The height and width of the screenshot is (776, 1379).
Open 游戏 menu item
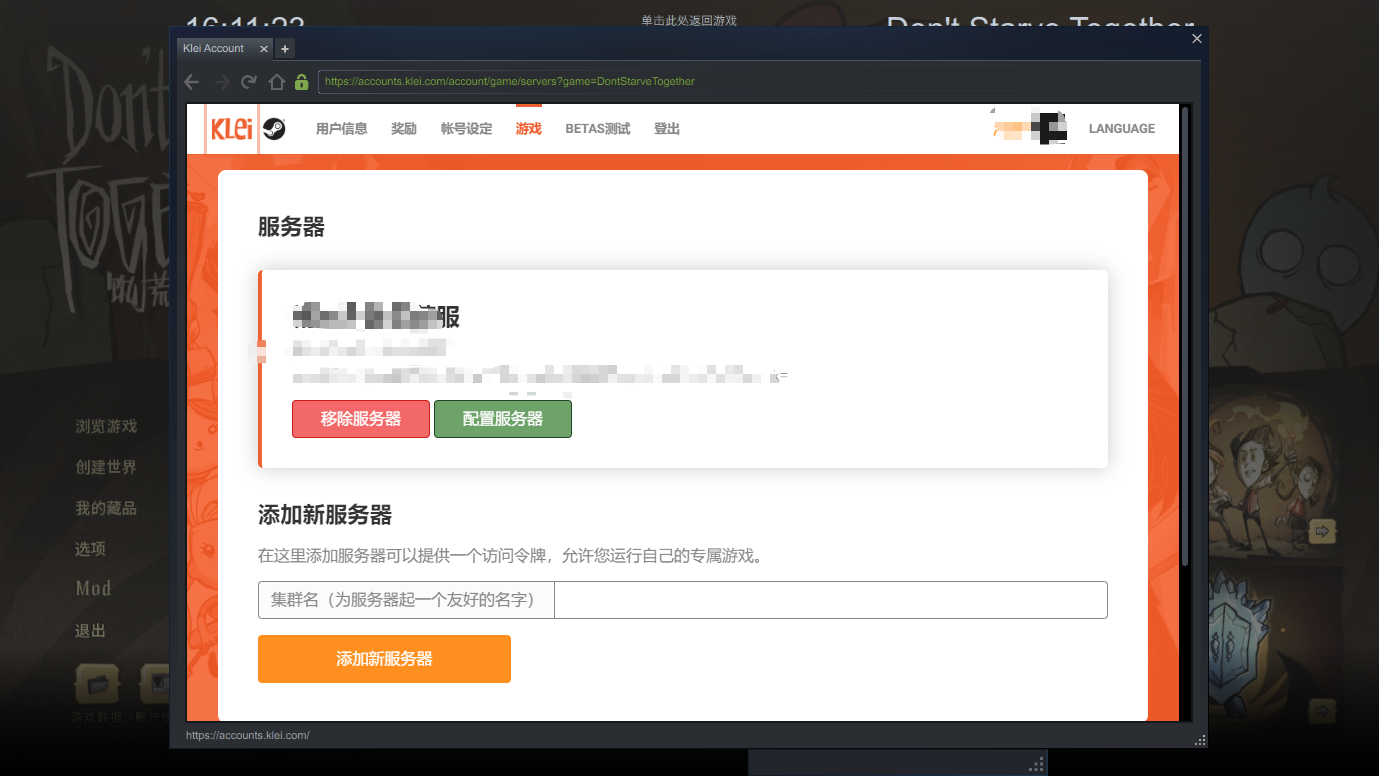pos(529,129)
